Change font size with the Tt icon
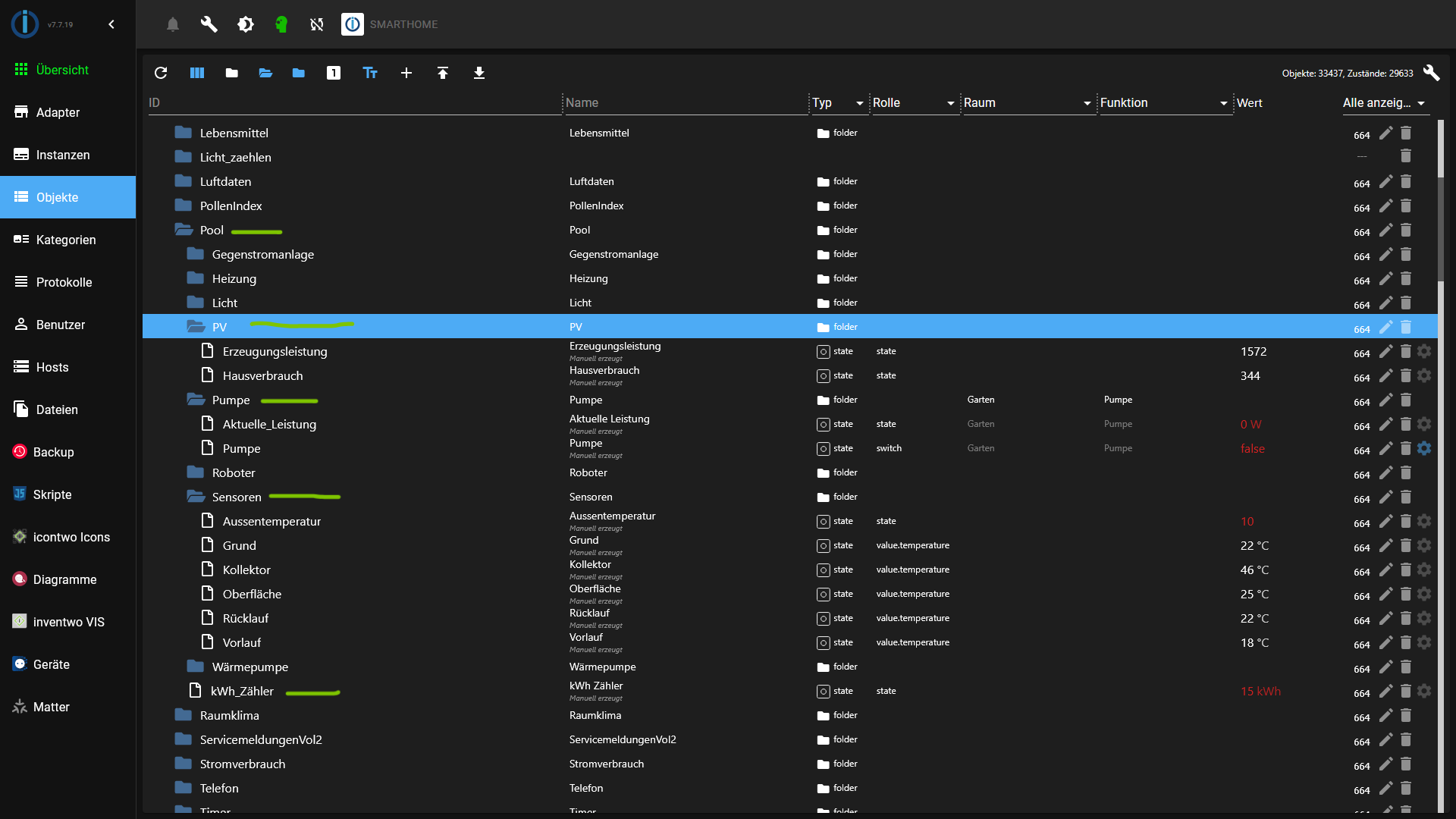Viewport: 1456px width, 819px height. coord(369,73)
